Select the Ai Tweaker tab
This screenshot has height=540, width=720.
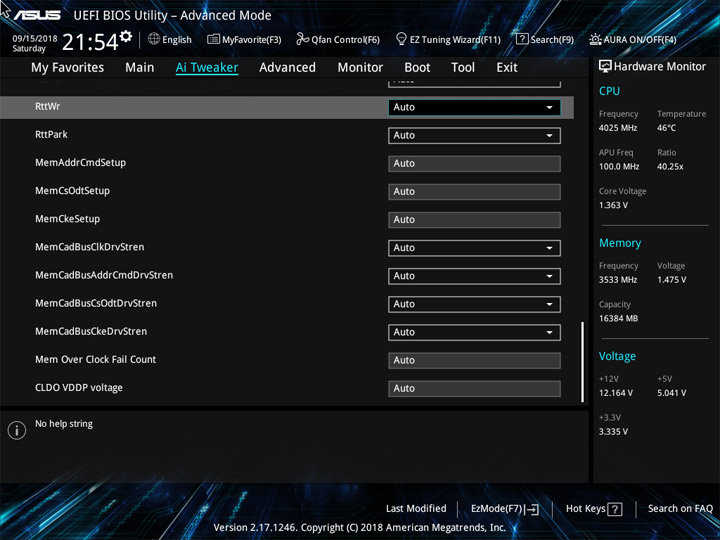click(207, 68)
